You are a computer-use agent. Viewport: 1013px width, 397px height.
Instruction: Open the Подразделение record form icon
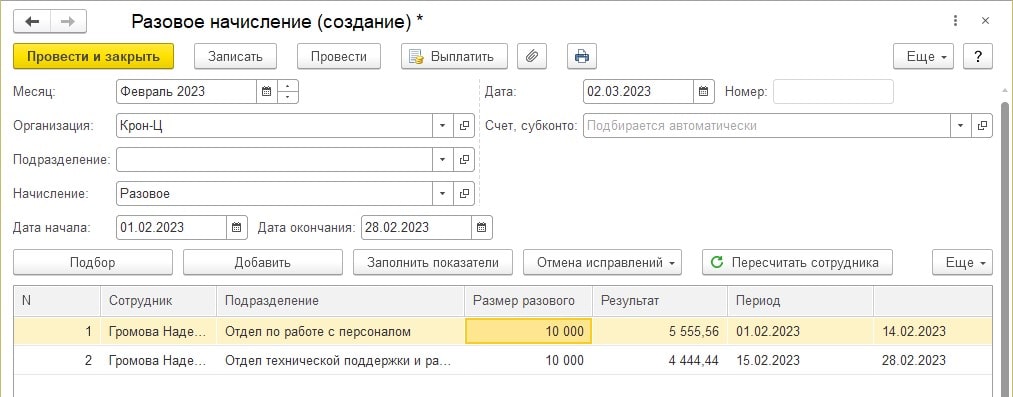click(464, 159)
